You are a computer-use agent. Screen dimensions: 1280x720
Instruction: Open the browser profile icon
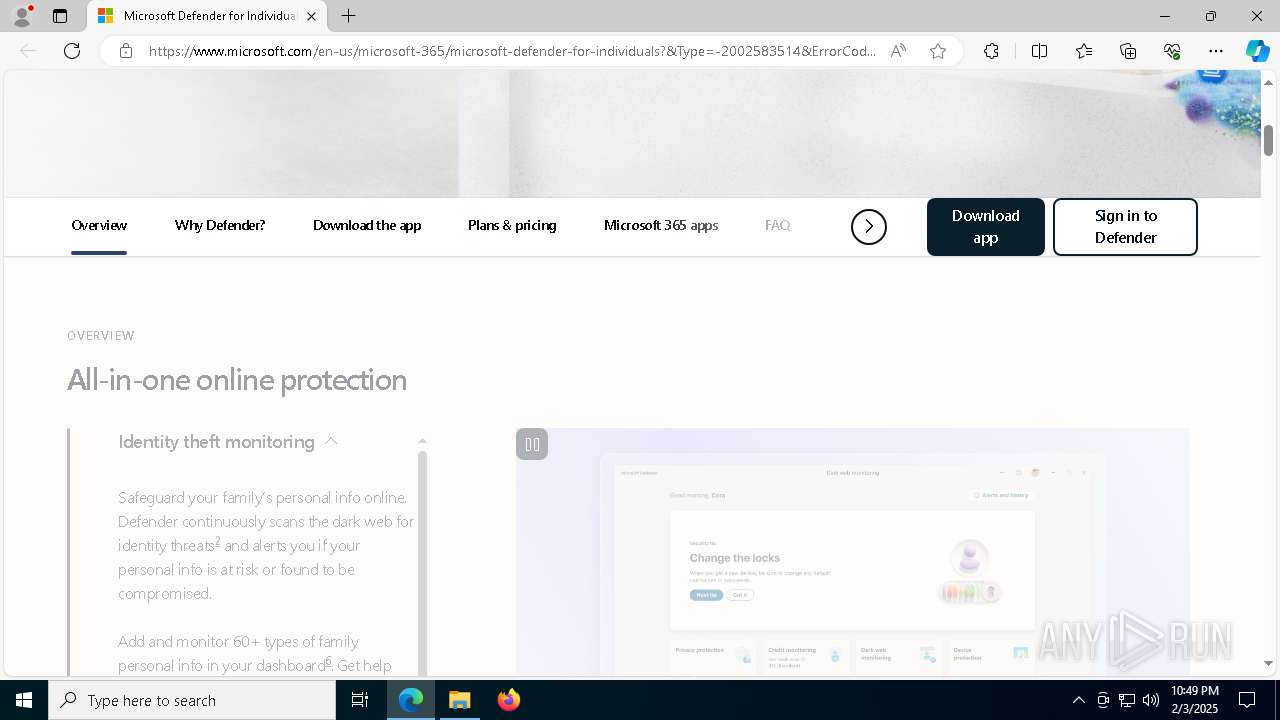22,16
